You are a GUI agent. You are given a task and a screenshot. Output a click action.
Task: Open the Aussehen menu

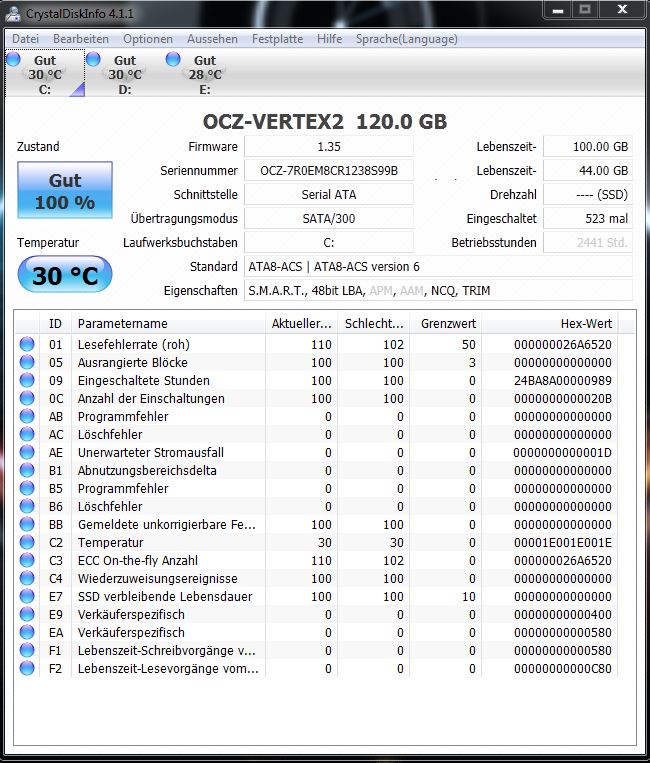click(x=212, y=39)
